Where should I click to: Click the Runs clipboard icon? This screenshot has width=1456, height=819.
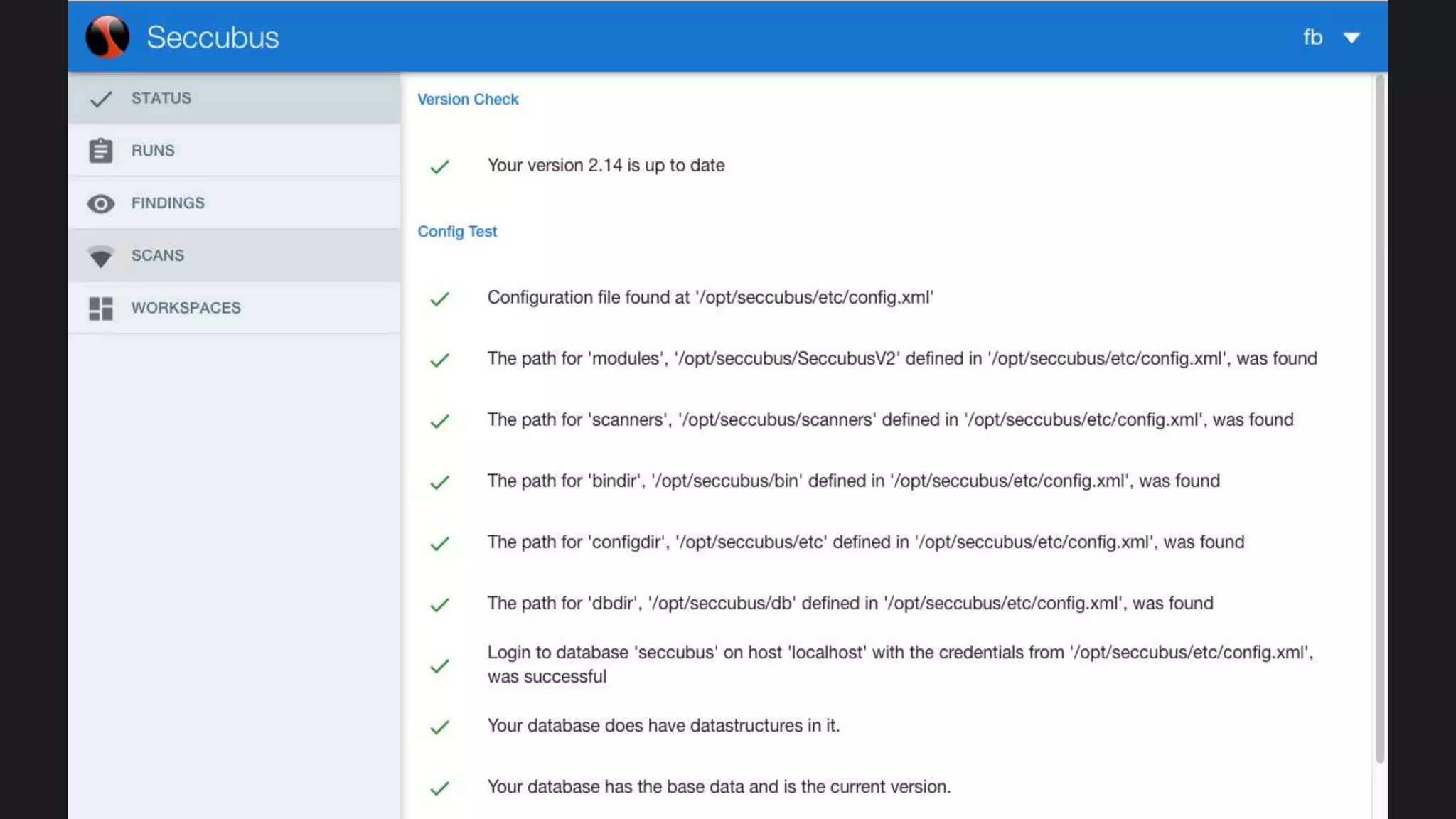pos(101,151)
